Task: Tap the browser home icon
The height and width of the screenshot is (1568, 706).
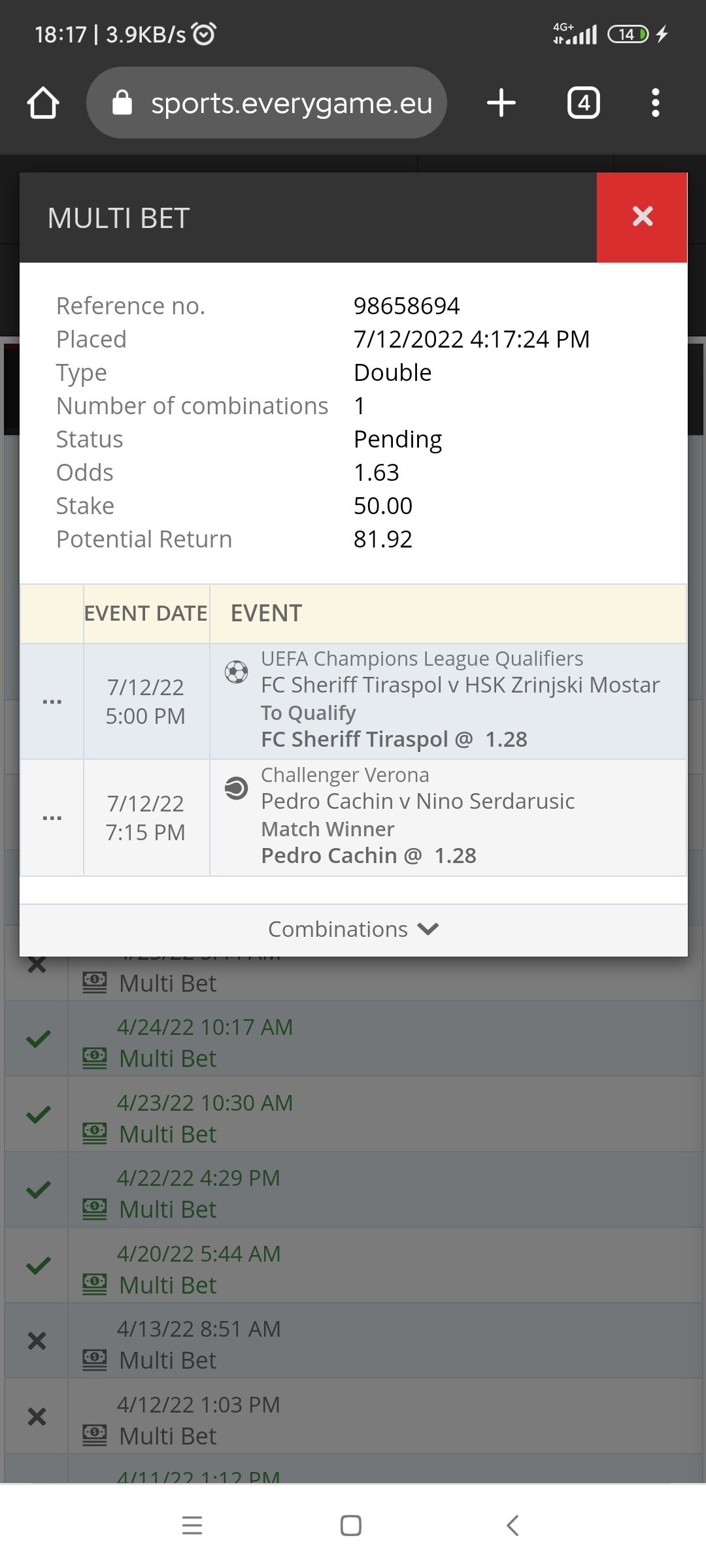Action: pyautogui.click(x=43, y=103)
